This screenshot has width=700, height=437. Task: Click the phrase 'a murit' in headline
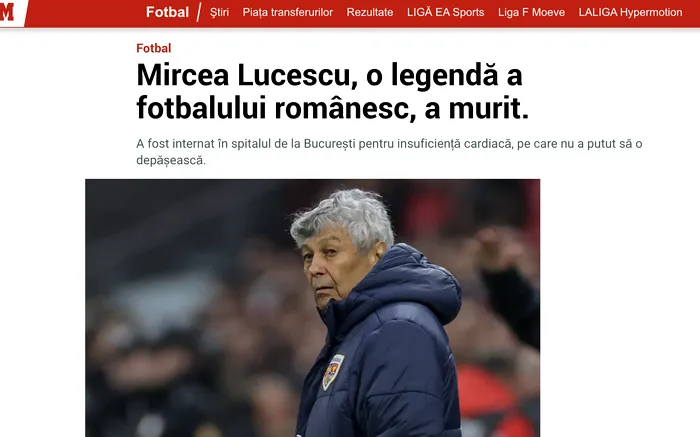(x=476, y=108)
